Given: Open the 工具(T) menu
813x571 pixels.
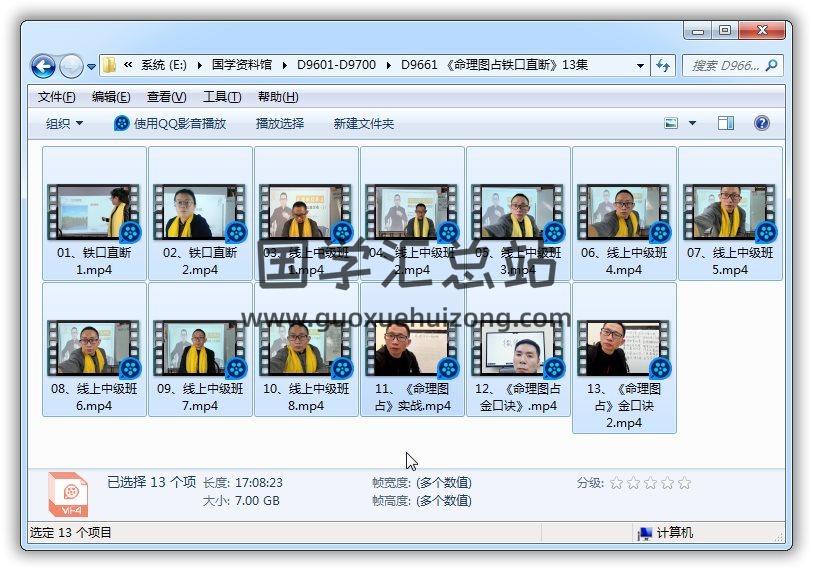Looking at the screenshot, I should (x=221, y=97).
